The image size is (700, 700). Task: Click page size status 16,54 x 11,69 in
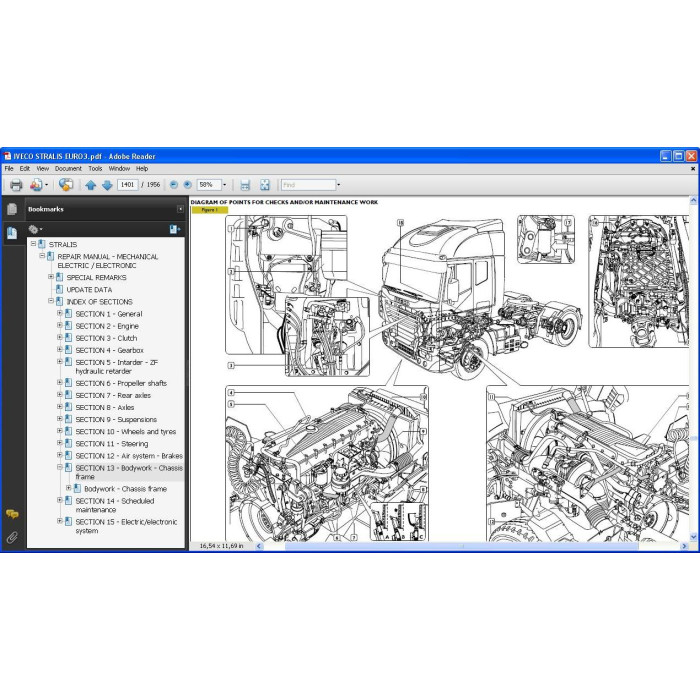[221, 546]
